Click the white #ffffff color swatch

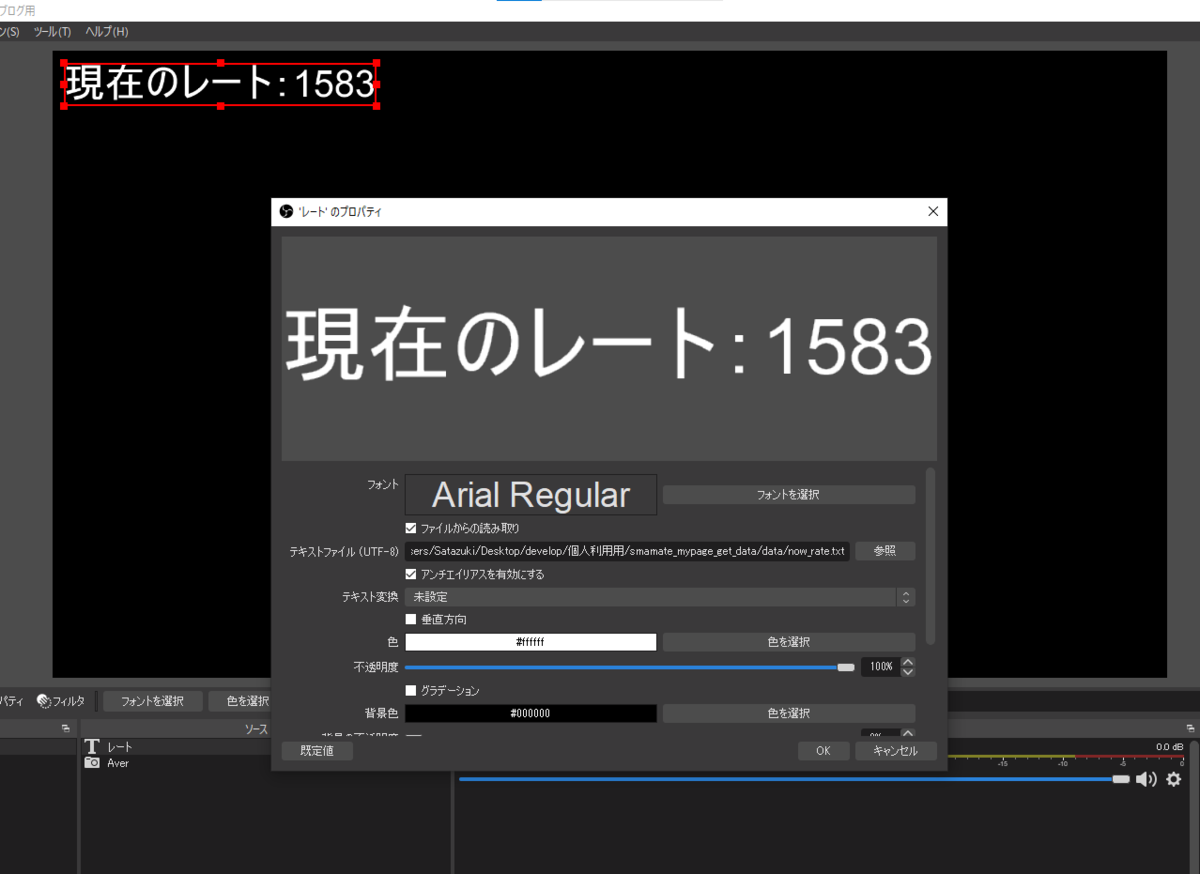[x=530, y=642]
